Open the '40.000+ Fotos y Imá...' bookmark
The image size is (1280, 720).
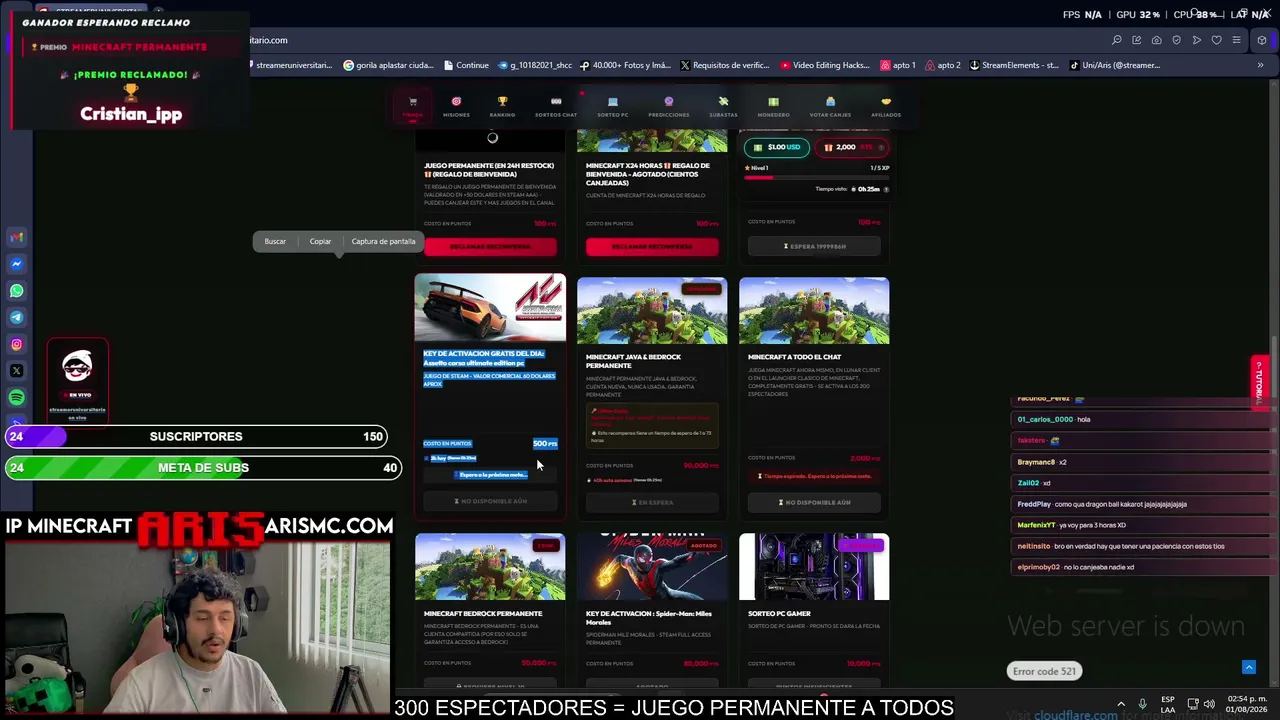(625, 65)
